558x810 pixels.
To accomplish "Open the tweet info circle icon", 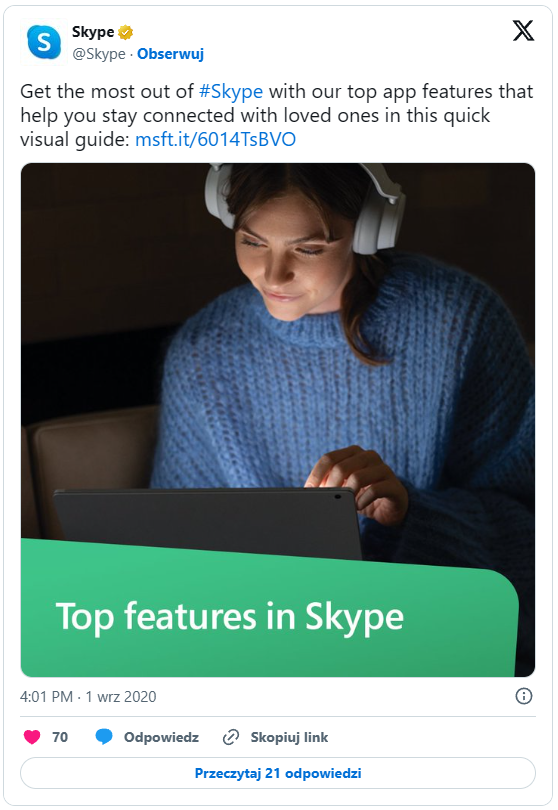I will coord(523,696).
